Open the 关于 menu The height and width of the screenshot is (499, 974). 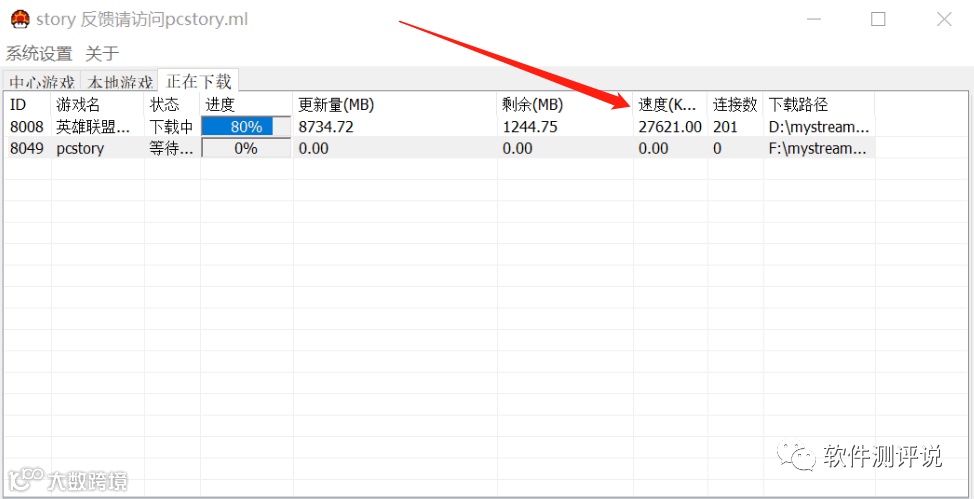click(102, 53)
